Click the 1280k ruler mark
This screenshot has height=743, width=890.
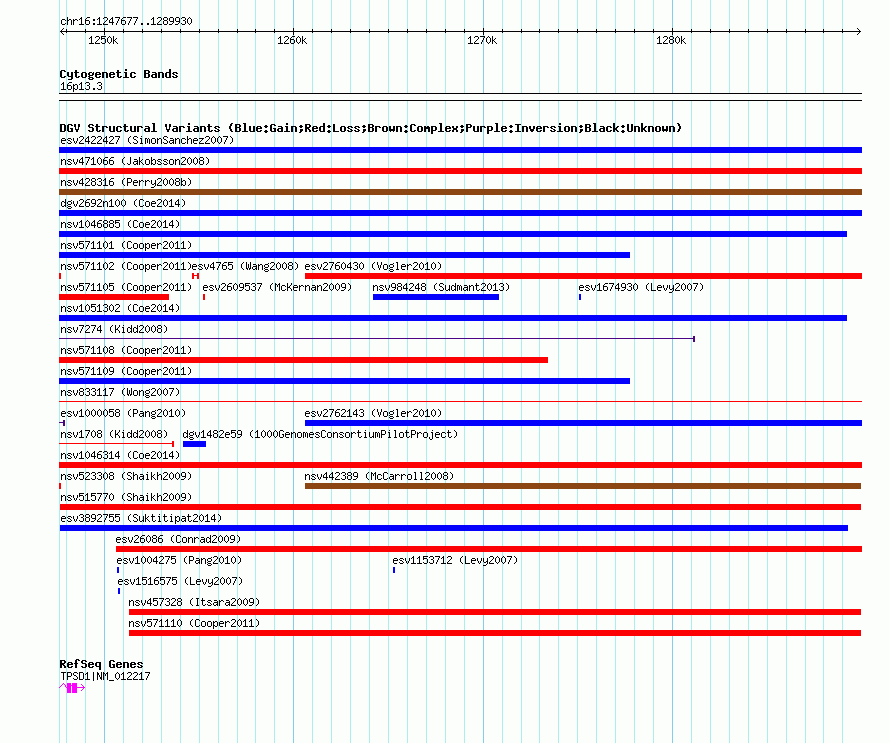coord(670,40)
